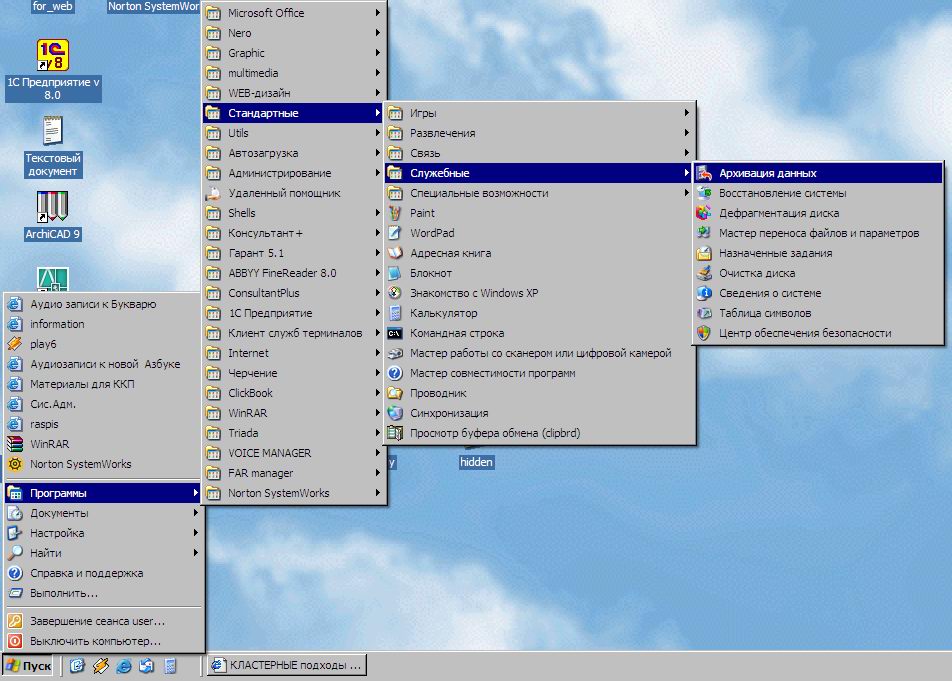
Task: Open the Norton SystemWorks pinned Start item
Action: tap(103, 464)
